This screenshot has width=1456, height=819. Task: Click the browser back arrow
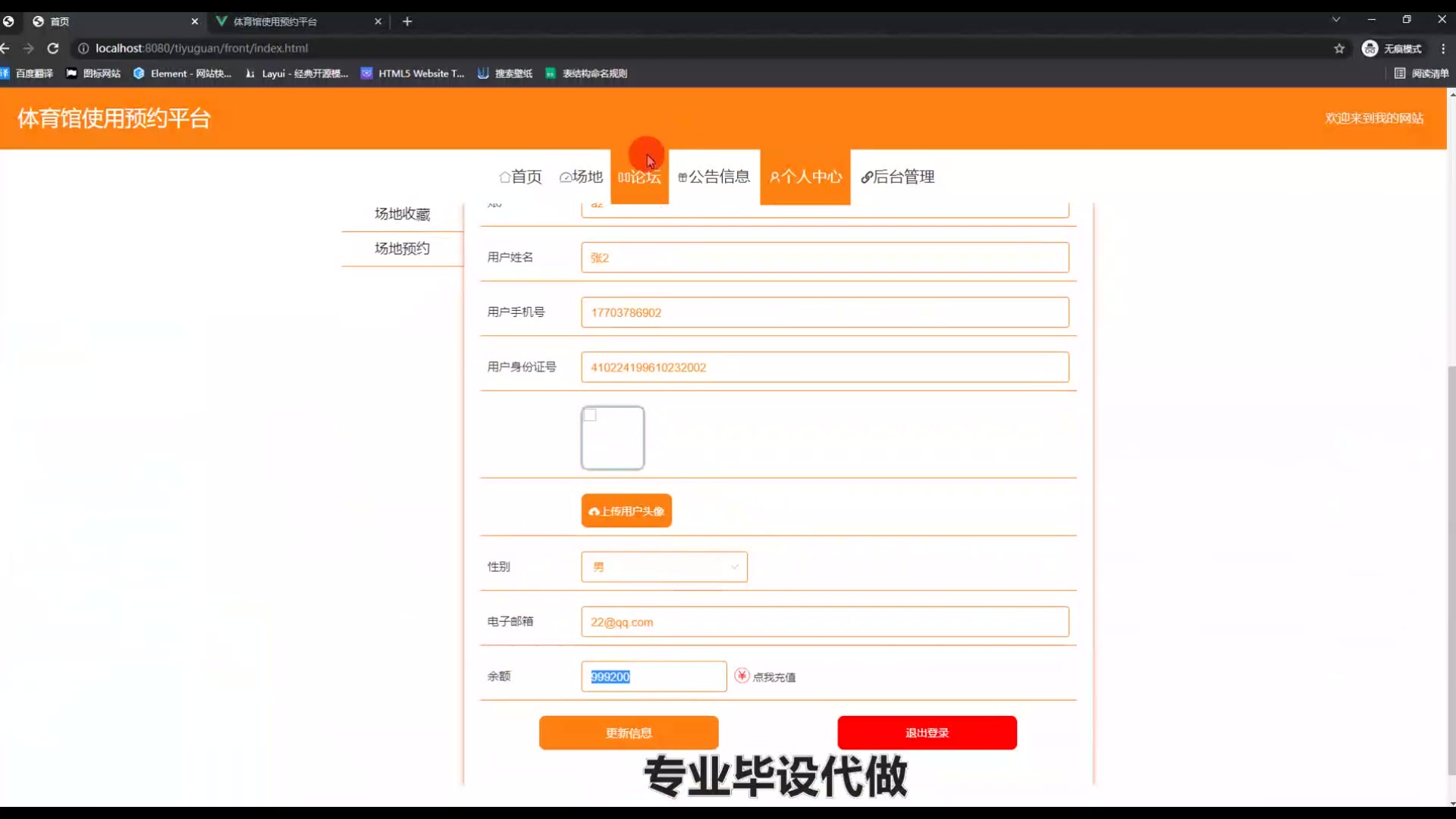pos(5,49)
